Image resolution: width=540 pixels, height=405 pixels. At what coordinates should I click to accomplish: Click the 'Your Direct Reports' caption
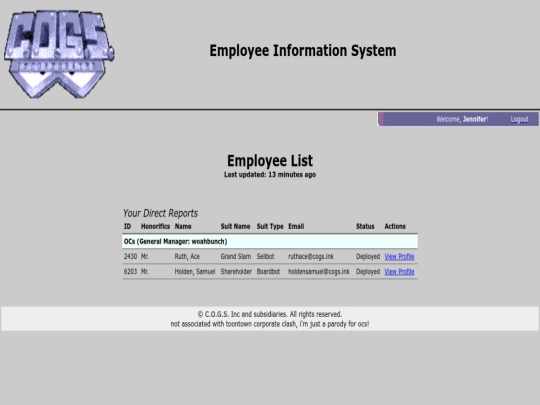[x=160, y=213]
